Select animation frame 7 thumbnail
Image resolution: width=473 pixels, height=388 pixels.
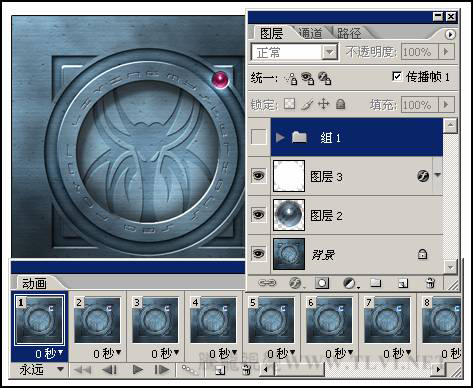(387, 320)
